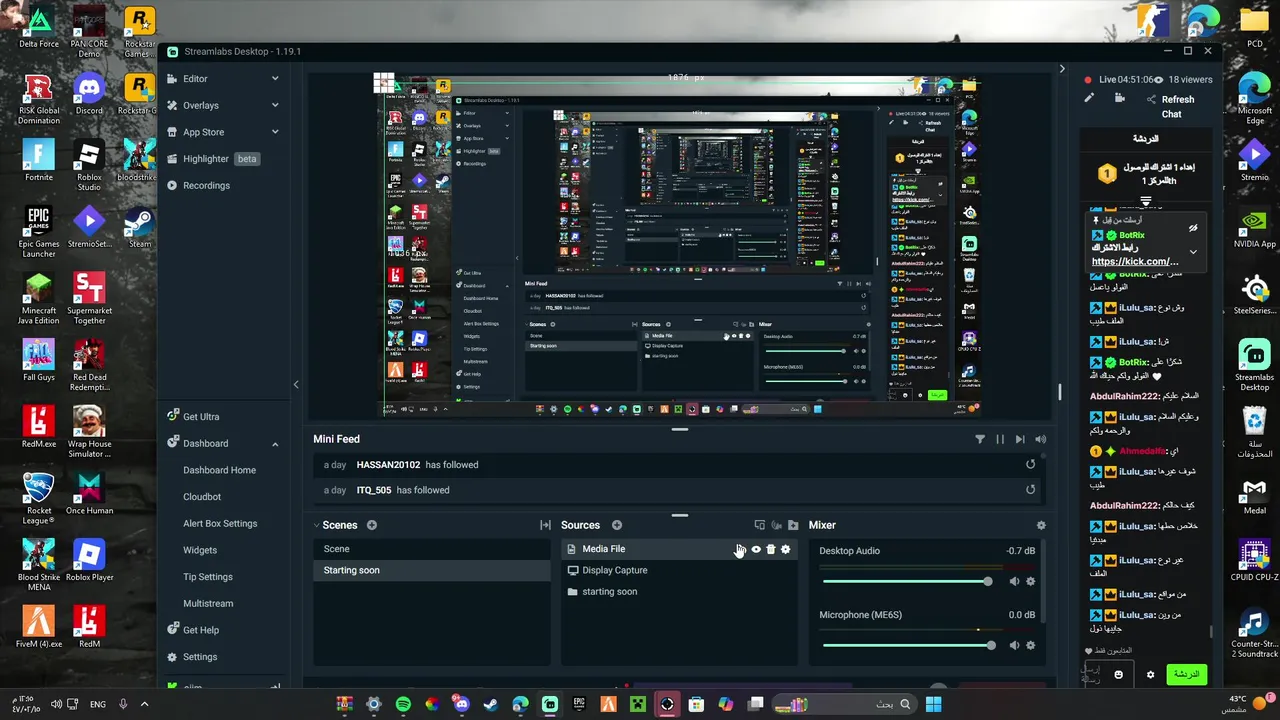Viewport: 1280px width, 720px height.
Task: Hide Media File source using eye icon
Action: pos(756,549)
